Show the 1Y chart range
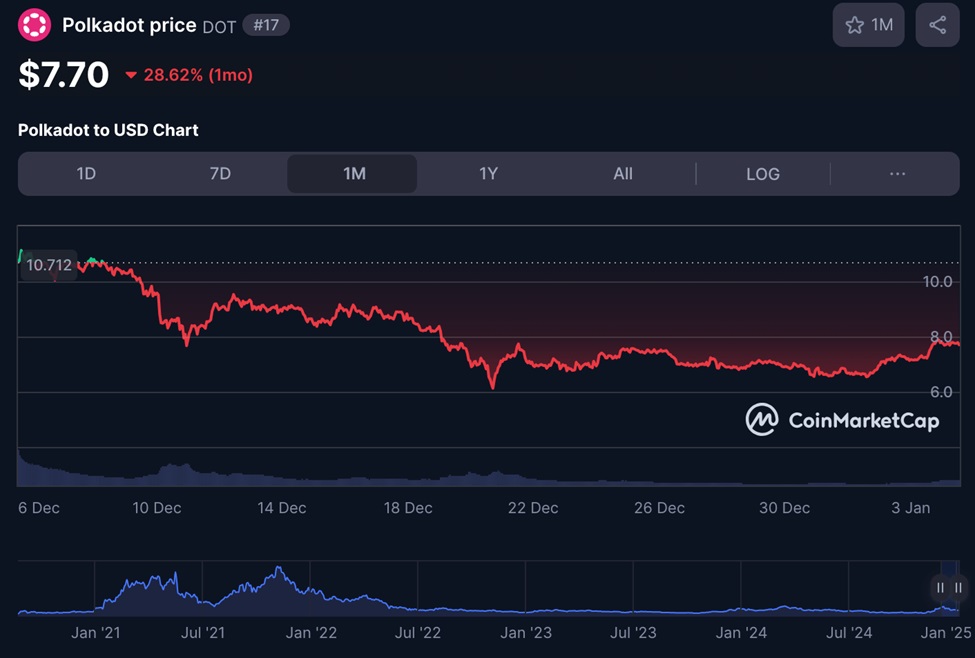The image size is (975, 658). tap(488, 174)
